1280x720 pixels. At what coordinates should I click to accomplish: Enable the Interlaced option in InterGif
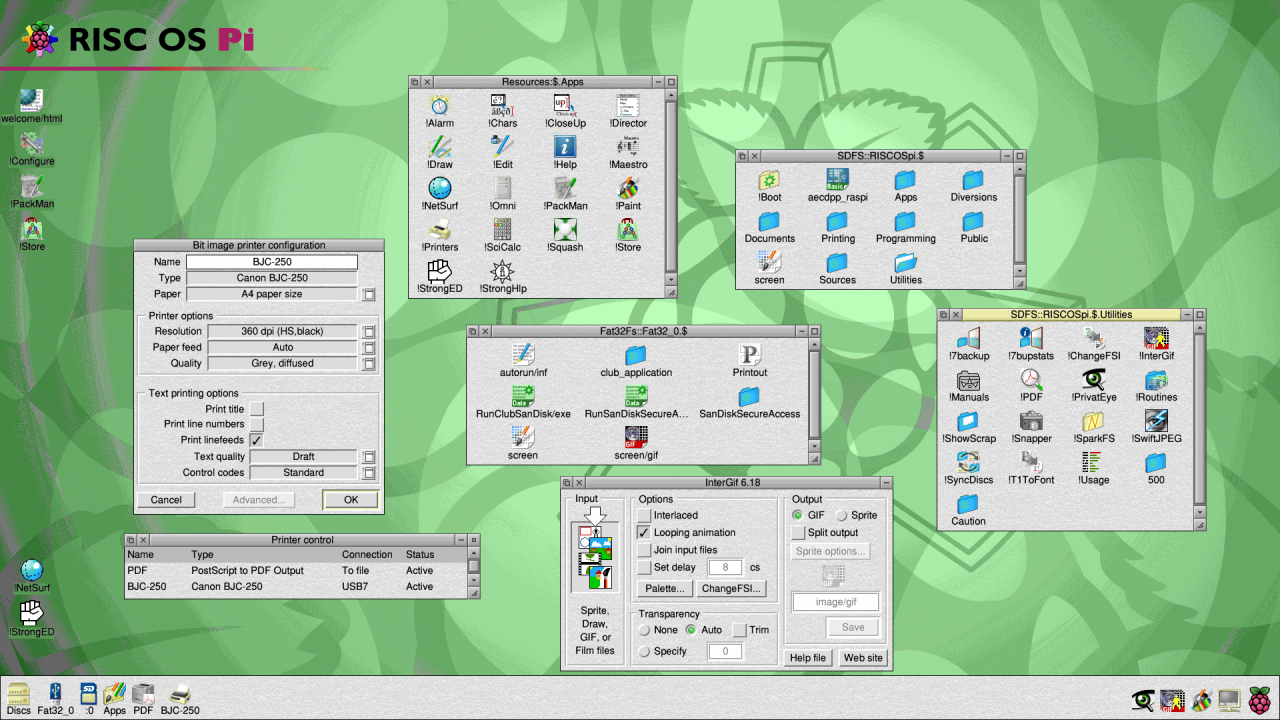[x=646, y=516]
